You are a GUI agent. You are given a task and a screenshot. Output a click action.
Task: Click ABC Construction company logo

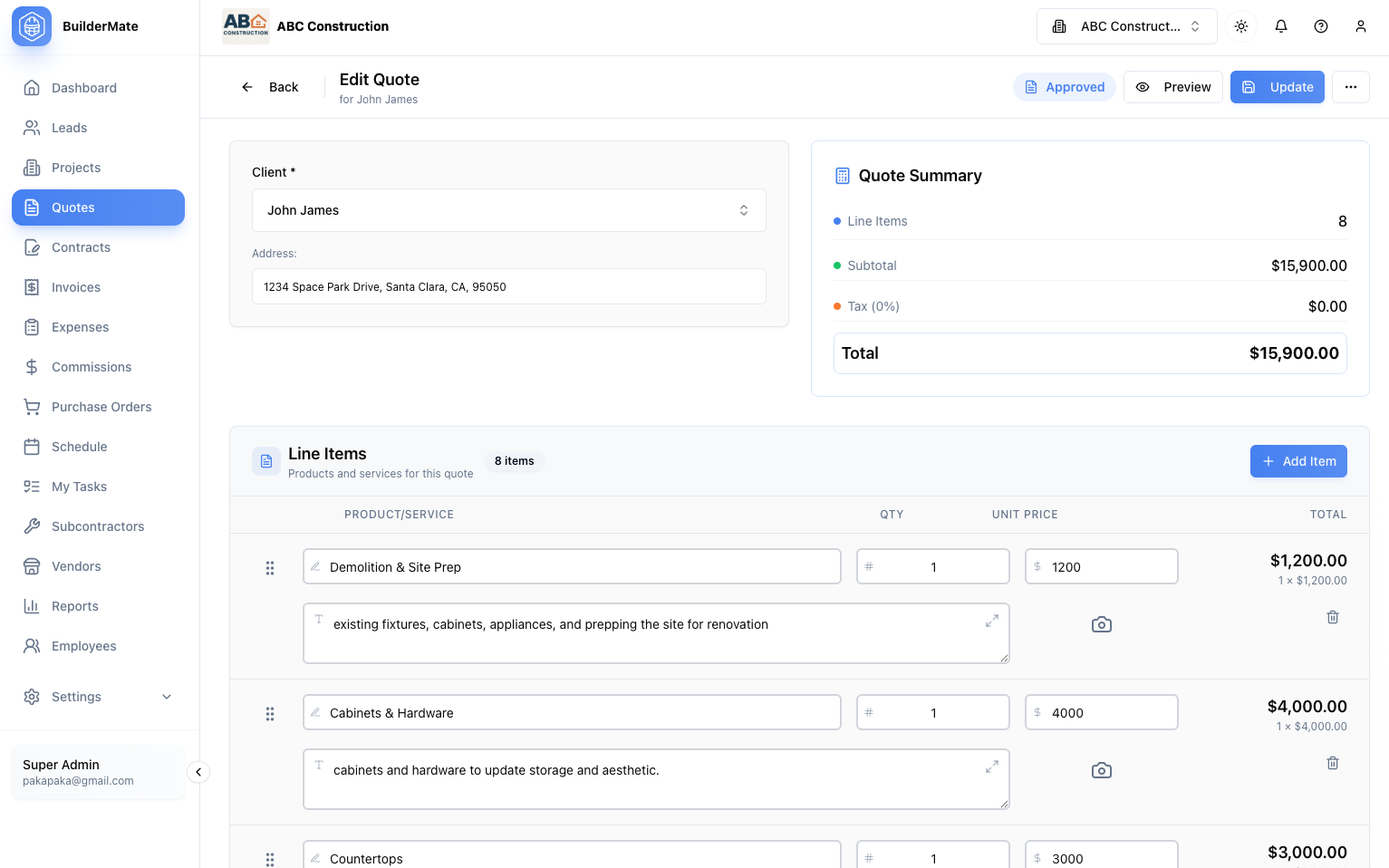(246, 26)
